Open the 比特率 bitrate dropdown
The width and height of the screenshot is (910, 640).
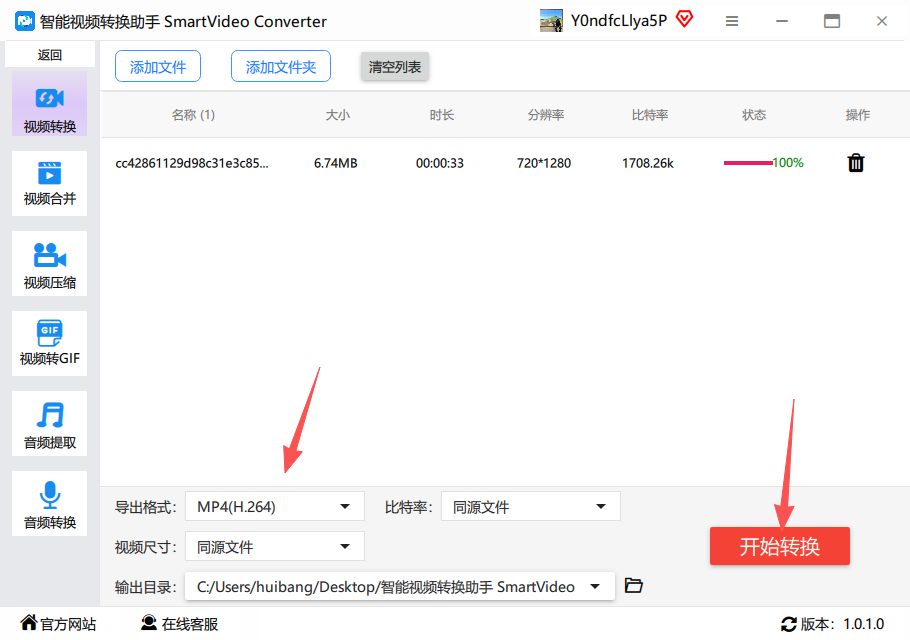tap(530, 507)
